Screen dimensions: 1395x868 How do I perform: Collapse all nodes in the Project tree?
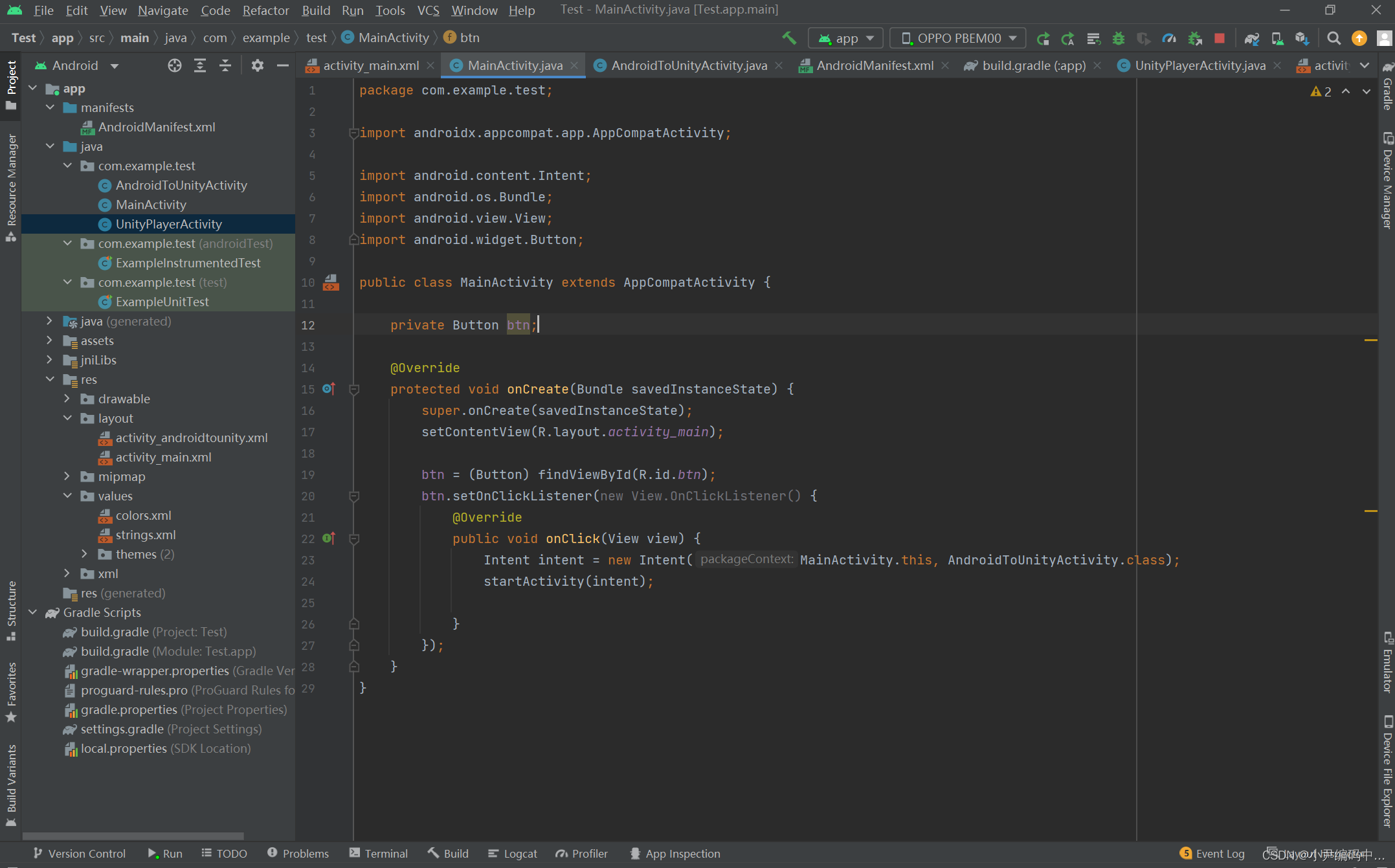tap(225, 65)
